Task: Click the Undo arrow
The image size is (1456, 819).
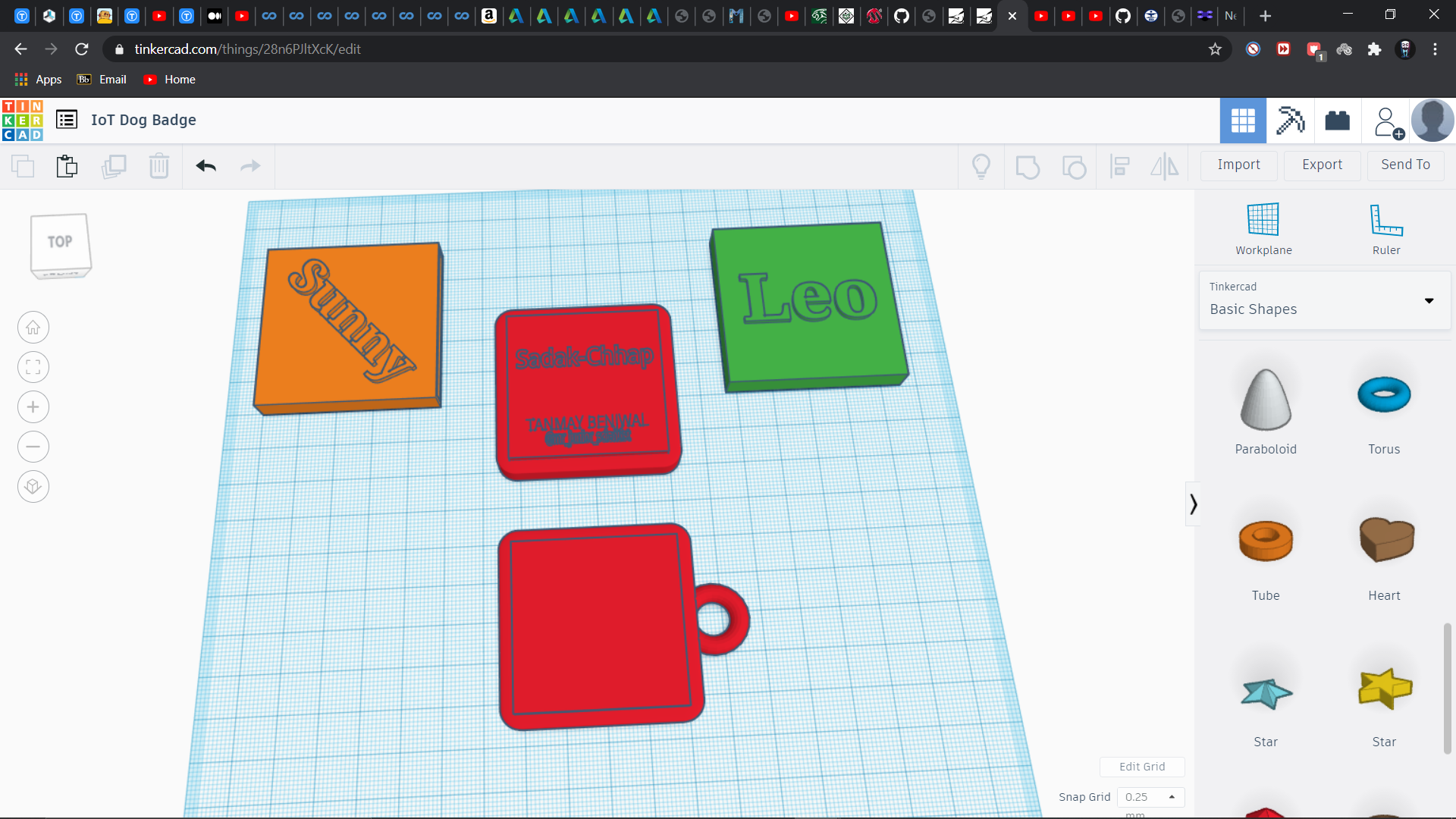Action: click(206, 166)
